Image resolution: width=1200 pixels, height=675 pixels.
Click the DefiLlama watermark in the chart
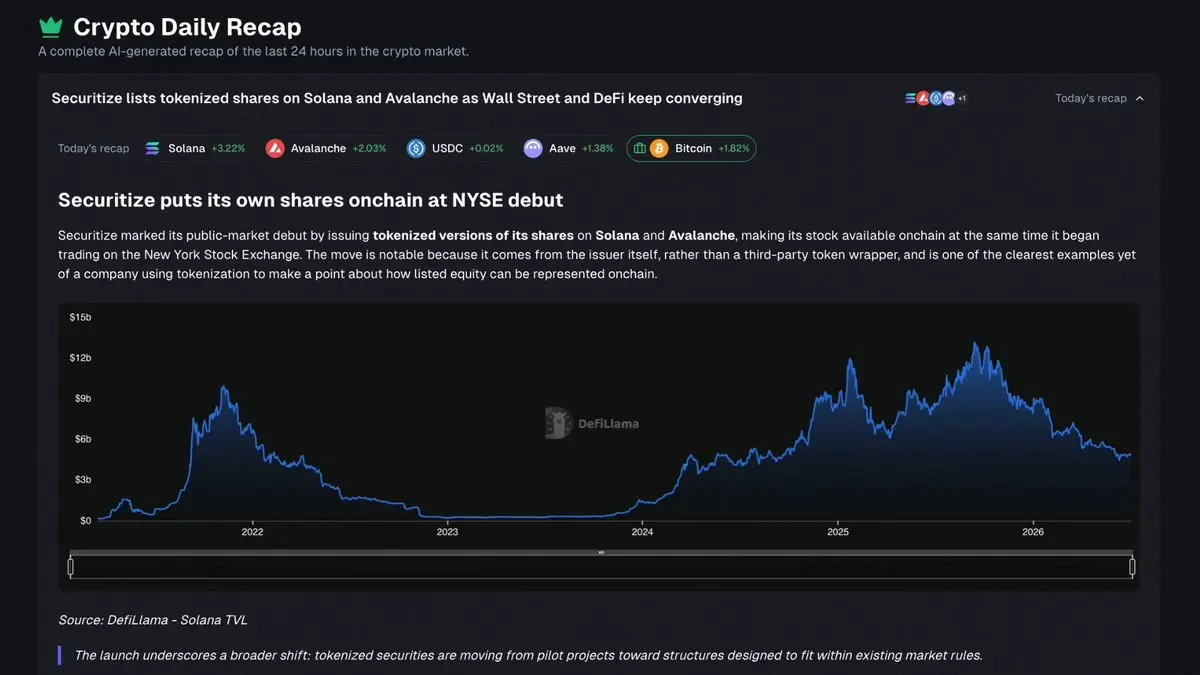[x=592, y=423]
